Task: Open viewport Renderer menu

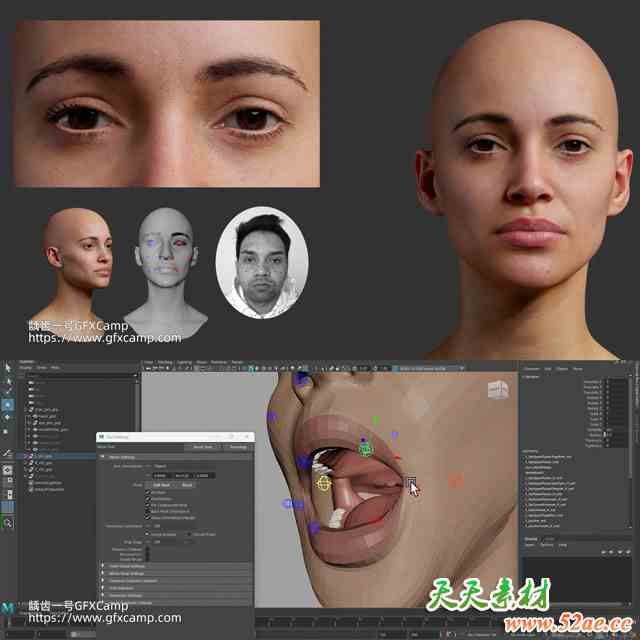Action: [219, 362]
